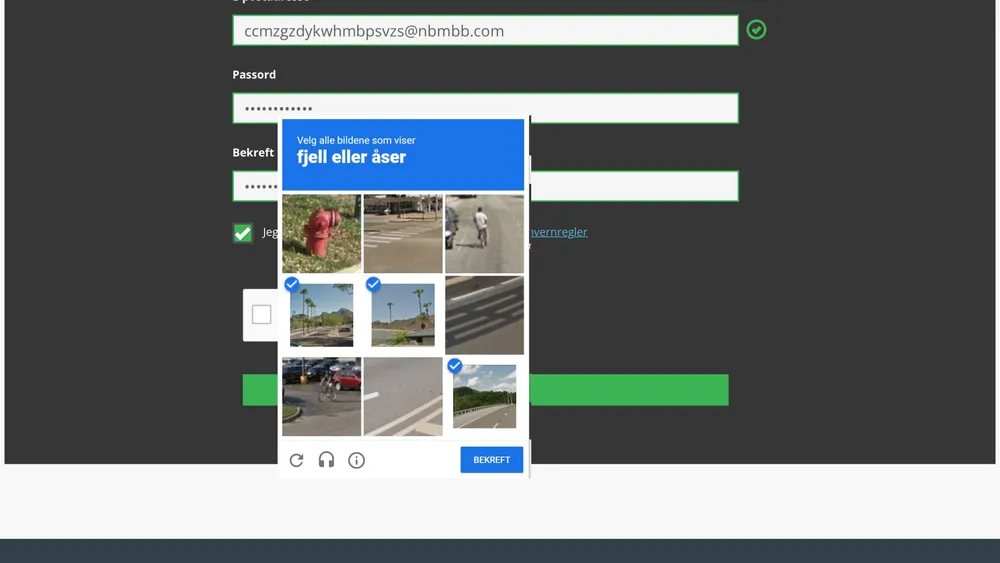Click the green email validation checkmark icon

[x=757, y=30]
